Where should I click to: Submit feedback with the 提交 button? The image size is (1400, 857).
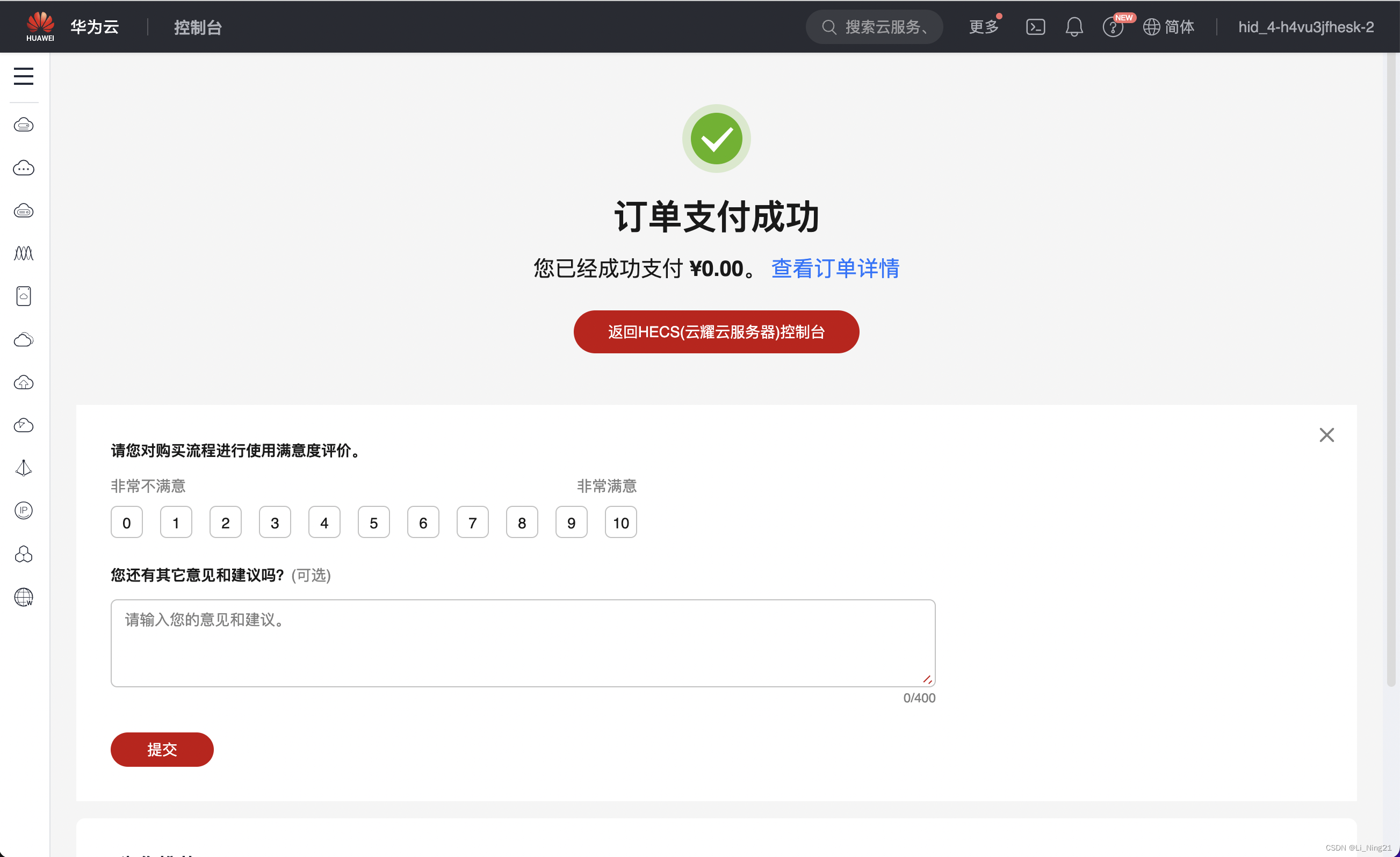[x=162, y=750]
